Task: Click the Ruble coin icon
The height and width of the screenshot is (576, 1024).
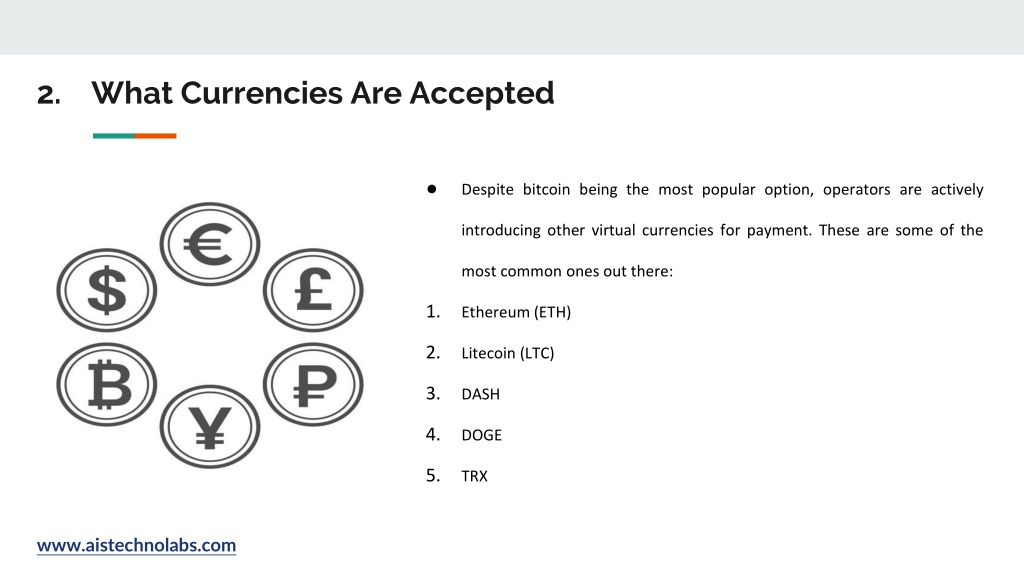Action: (313, 385)
